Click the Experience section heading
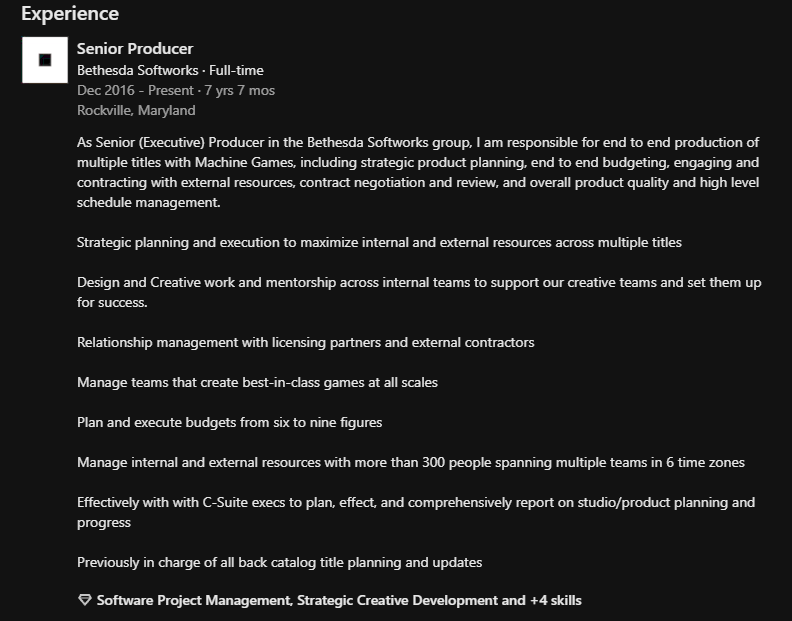The width and height of the screenshot is (792, 621). point(70,14)
